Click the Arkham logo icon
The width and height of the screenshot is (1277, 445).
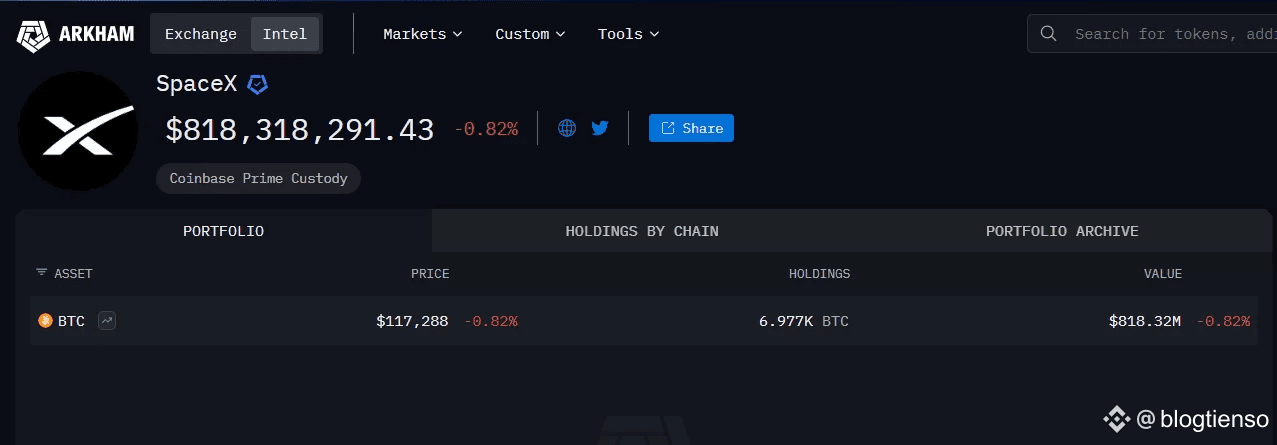click(x=33, y=34)
